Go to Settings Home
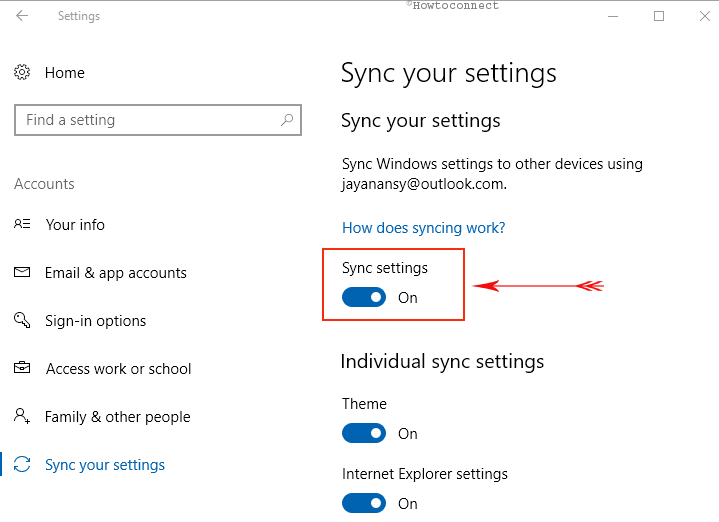Viewport: 719px width, 522px height. (x=65, y=73)
